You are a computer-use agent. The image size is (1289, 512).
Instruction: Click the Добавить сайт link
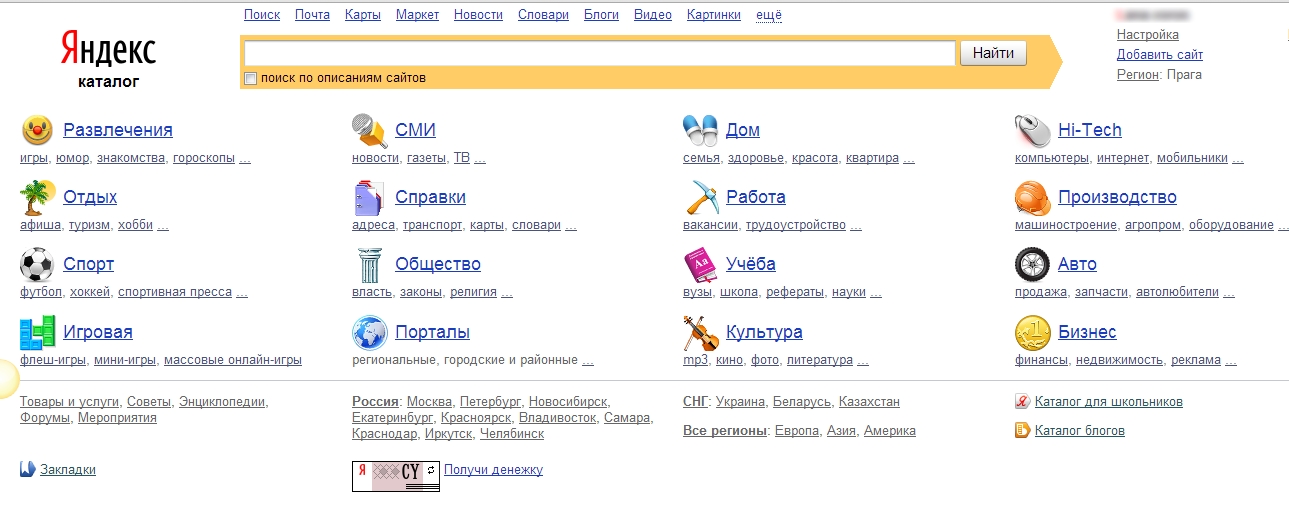click(1160, 55)
